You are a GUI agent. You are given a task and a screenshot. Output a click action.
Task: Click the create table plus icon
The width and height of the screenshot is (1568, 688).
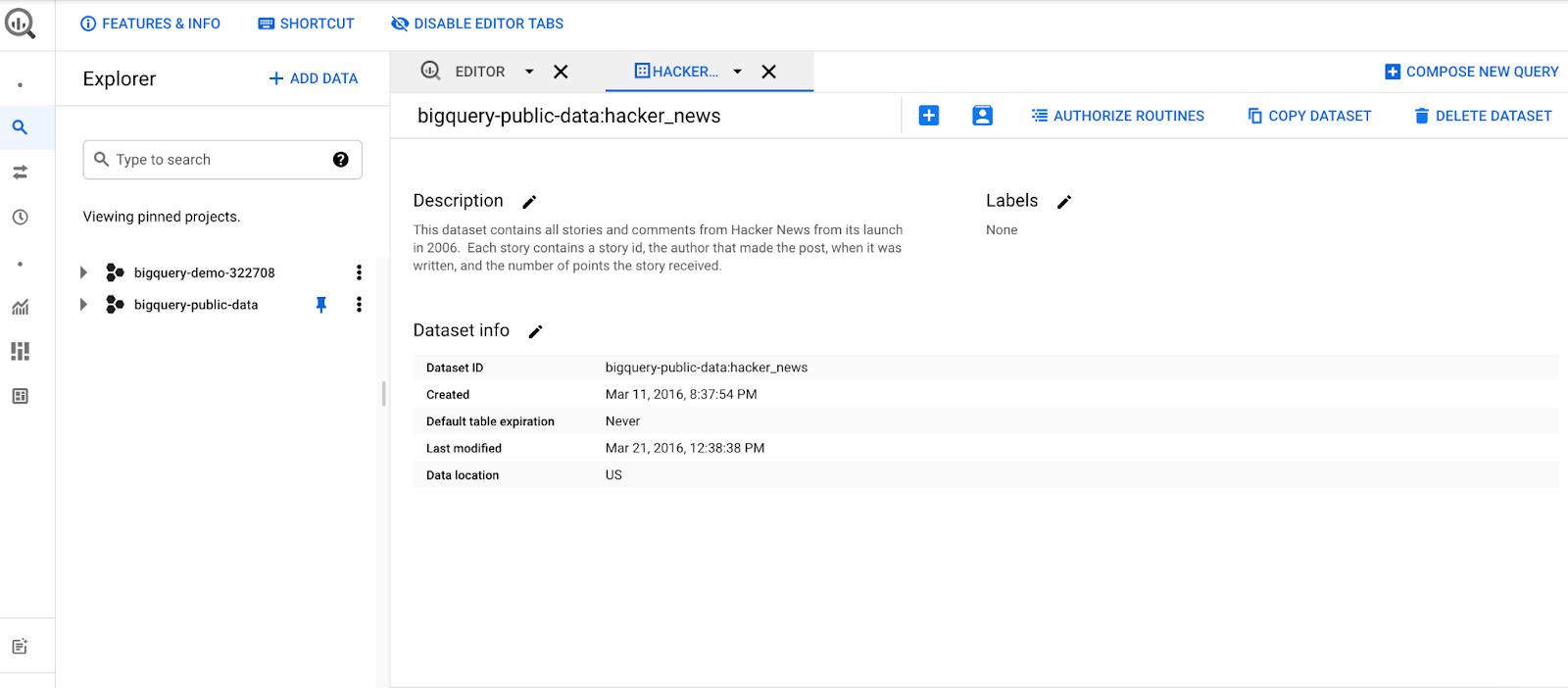(928, 116)
